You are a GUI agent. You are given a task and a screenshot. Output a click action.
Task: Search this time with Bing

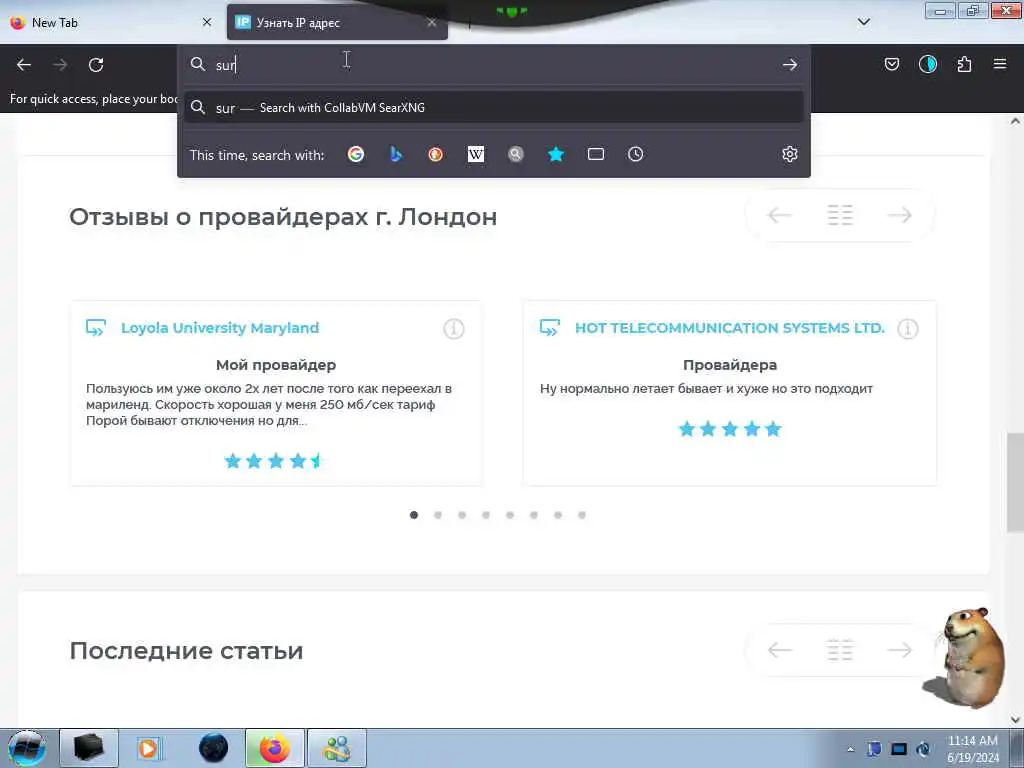396,154
